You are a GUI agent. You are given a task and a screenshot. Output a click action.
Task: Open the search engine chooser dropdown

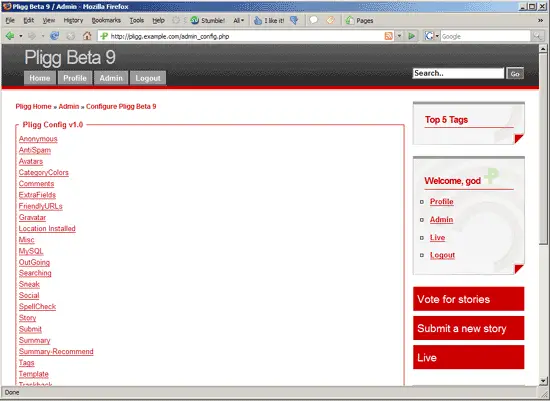pos(437,36)
